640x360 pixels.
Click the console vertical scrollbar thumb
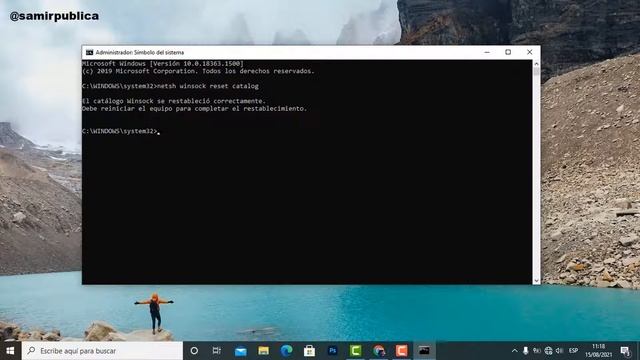(536, 71)
